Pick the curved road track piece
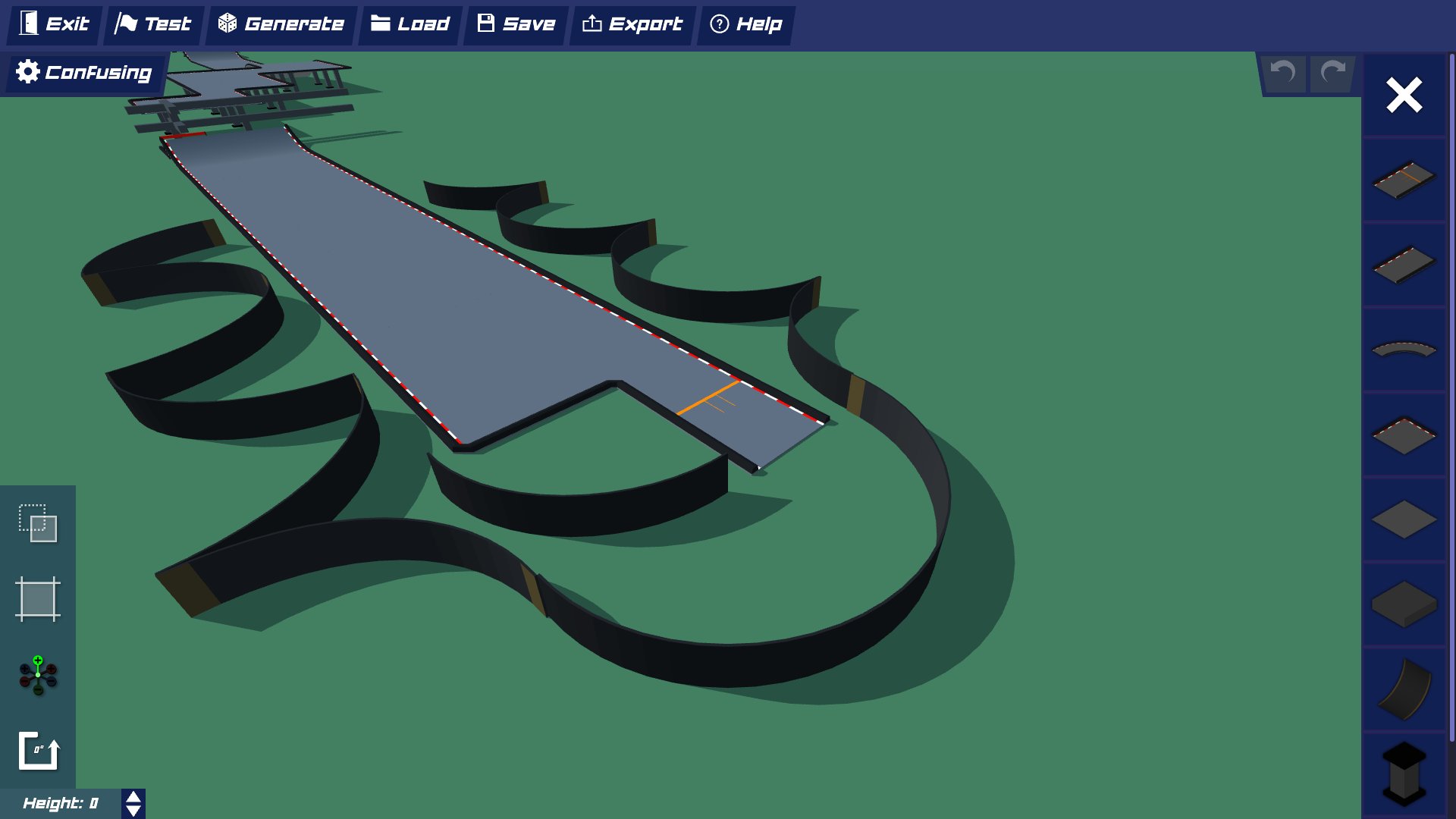Screen dimensions: 1456x819 click(1403, 349)
